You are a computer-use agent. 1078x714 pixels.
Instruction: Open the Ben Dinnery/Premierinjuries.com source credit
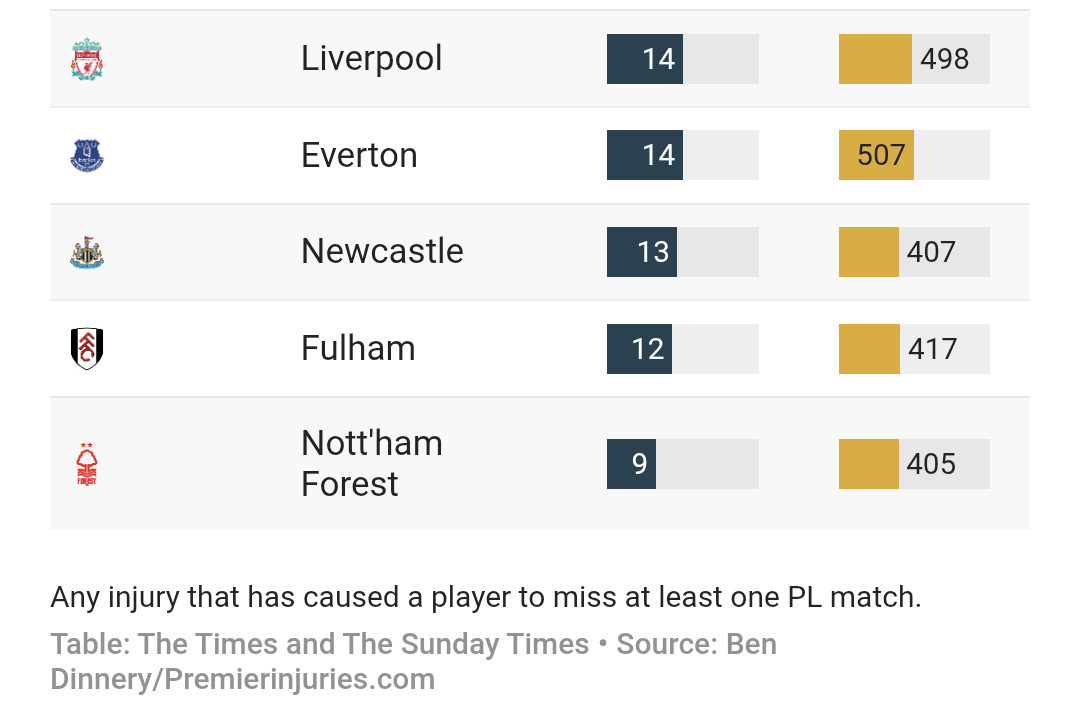click(x=414, y=662)
